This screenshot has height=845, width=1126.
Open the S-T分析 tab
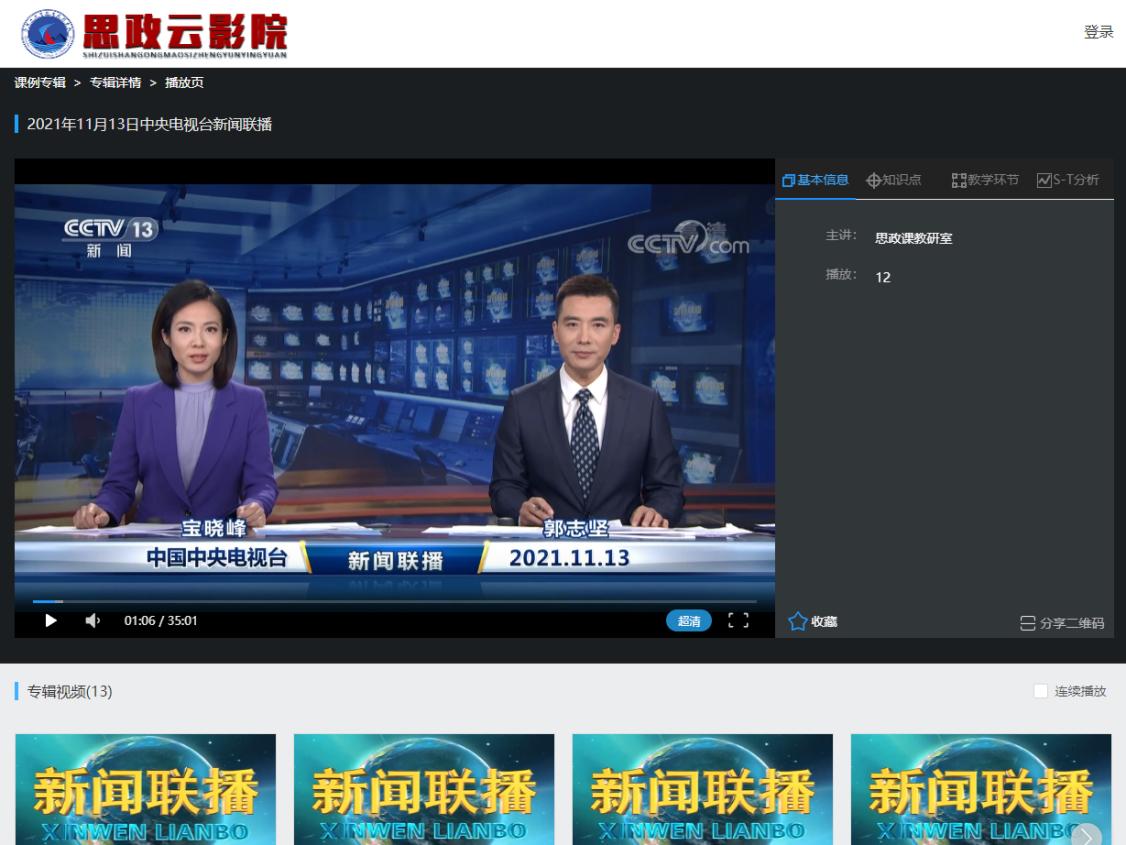point(1068,179)
